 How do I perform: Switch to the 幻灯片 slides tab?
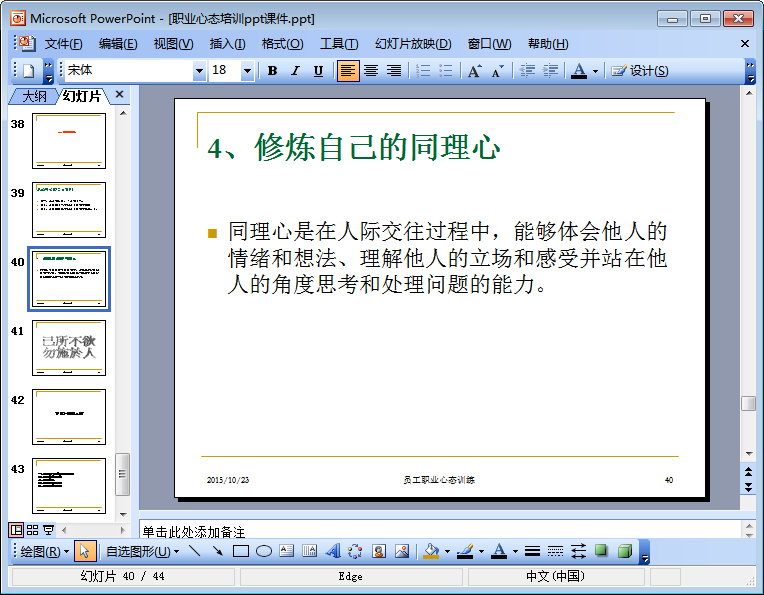click(x=82, y=96)
